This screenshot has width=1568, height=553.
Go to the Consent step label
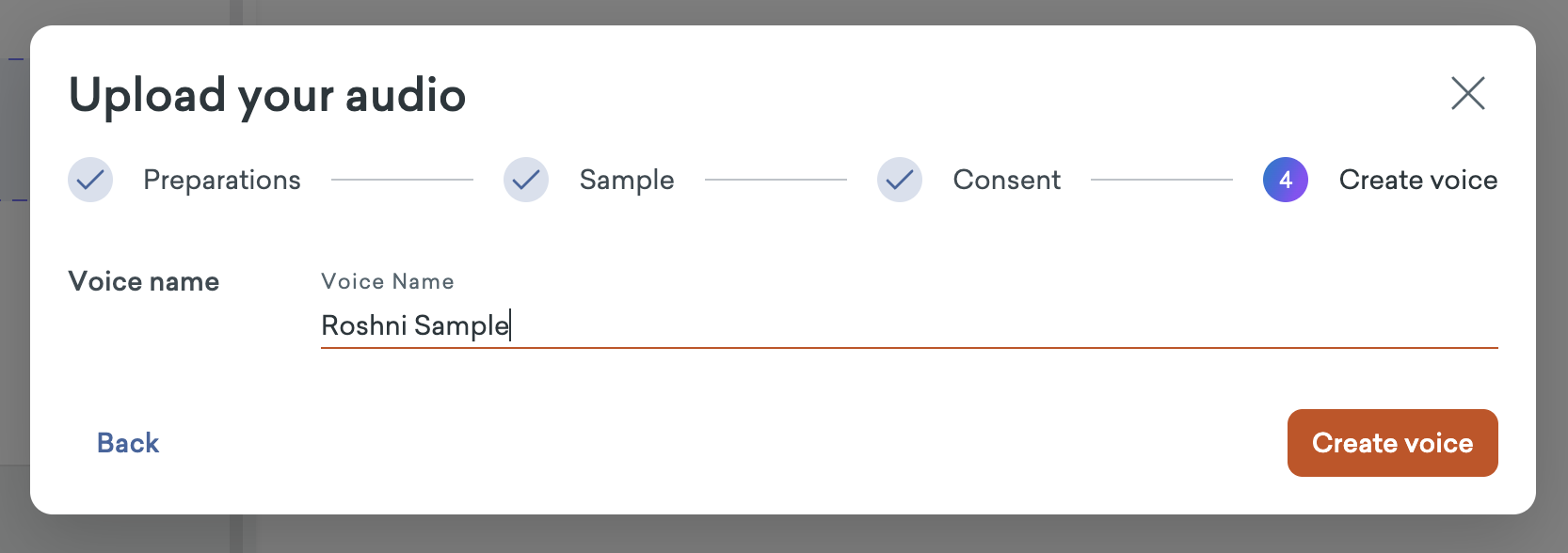click(x=1007, y=180)
